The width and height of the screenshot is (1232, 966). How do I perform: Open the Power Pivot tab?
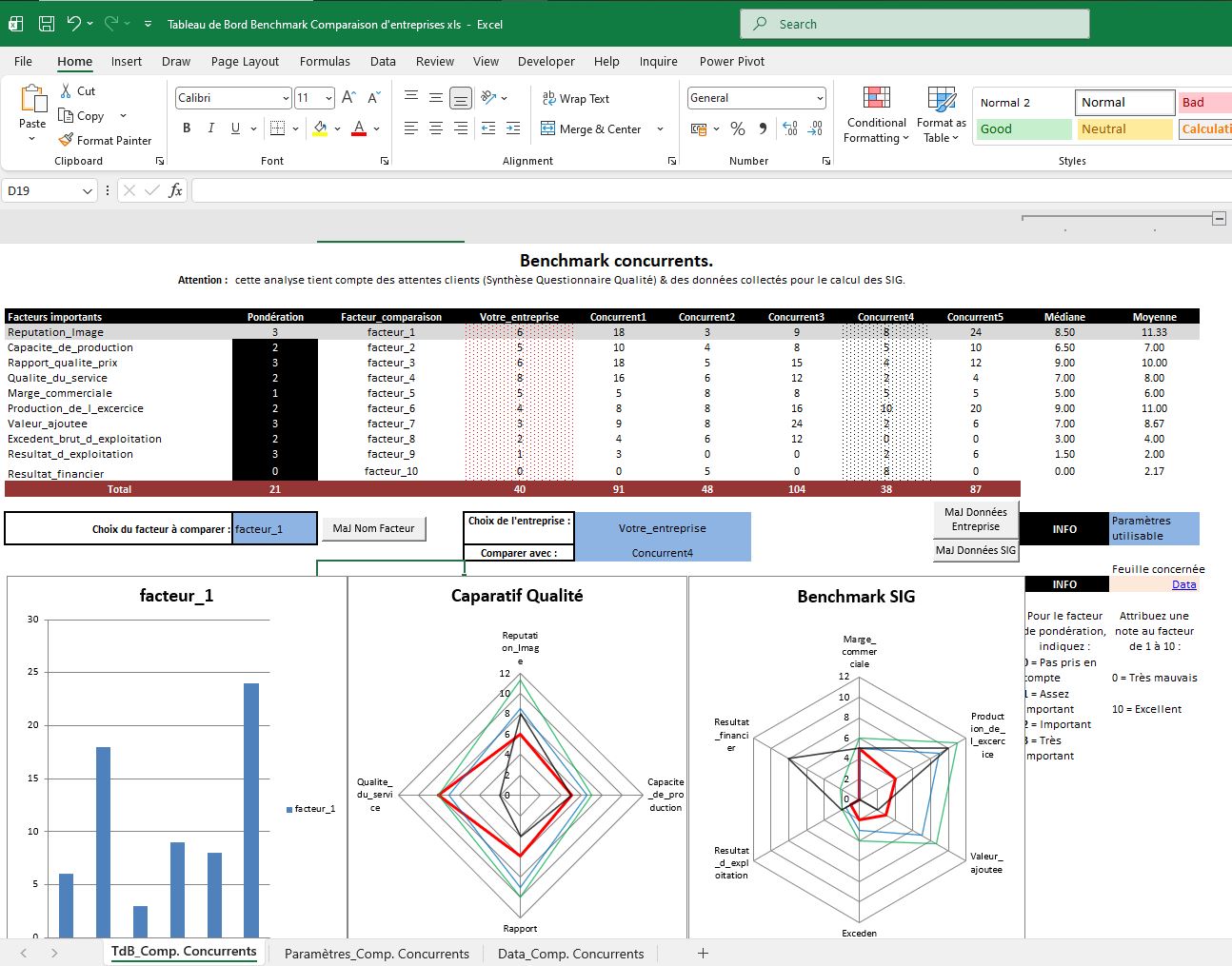point(732,61)
